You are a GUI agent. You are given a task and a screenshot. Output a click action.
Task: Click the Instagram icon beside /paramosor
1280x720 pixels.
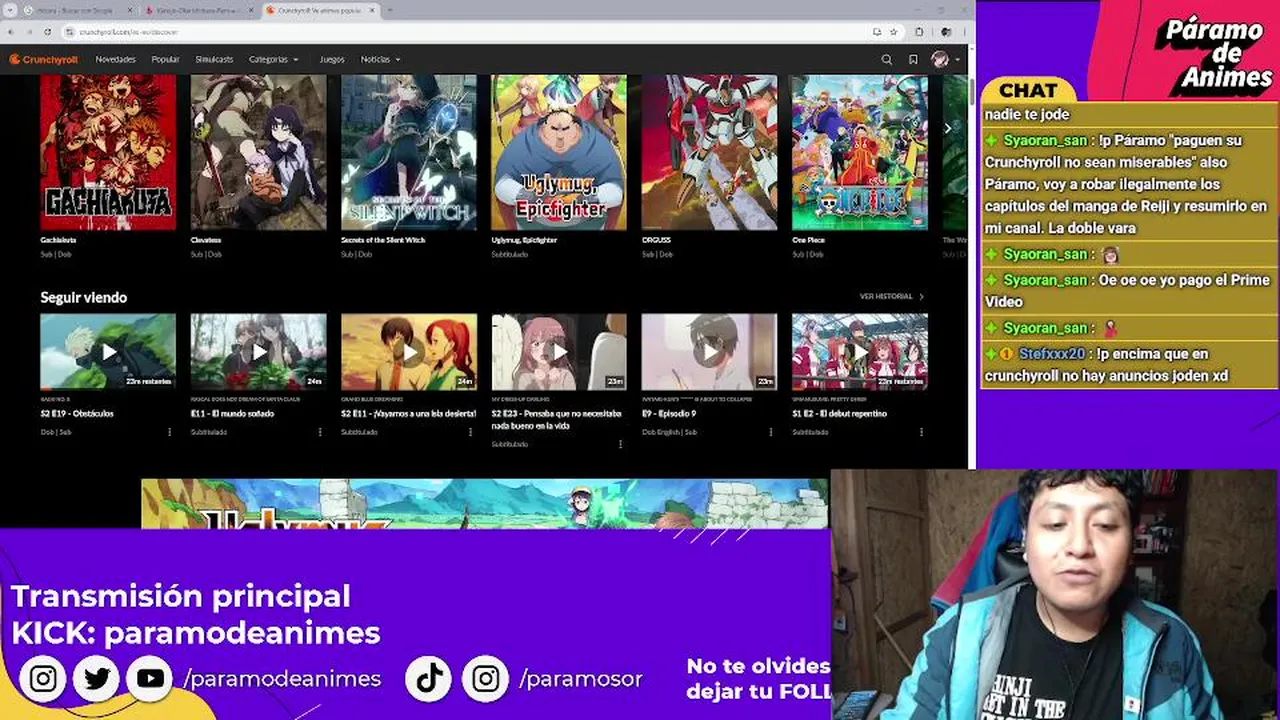[486, 679]
